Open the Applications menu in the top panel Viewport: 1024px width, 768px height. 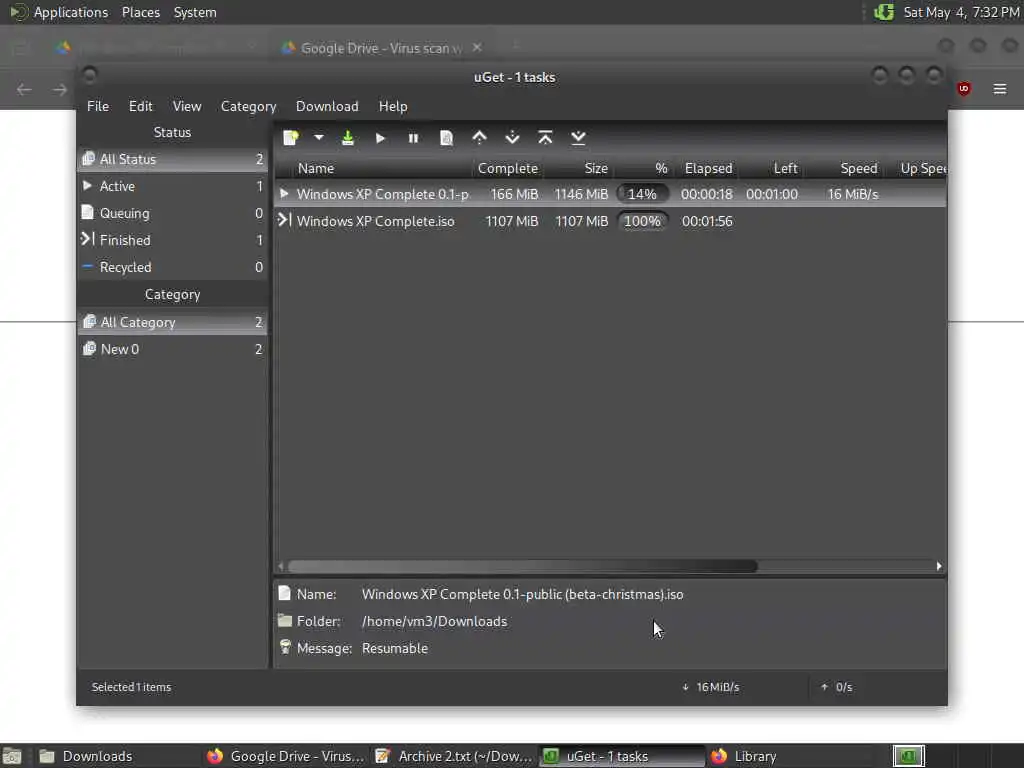(x=59, y=12)
